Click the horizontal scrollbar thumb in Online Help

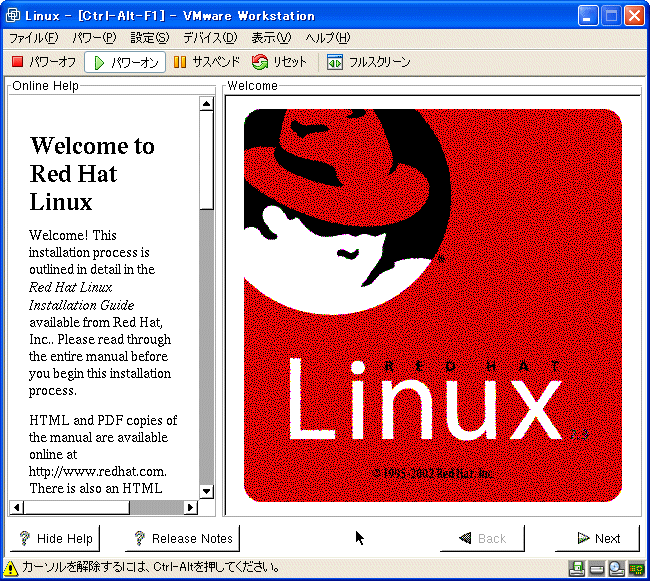(77, 507)
